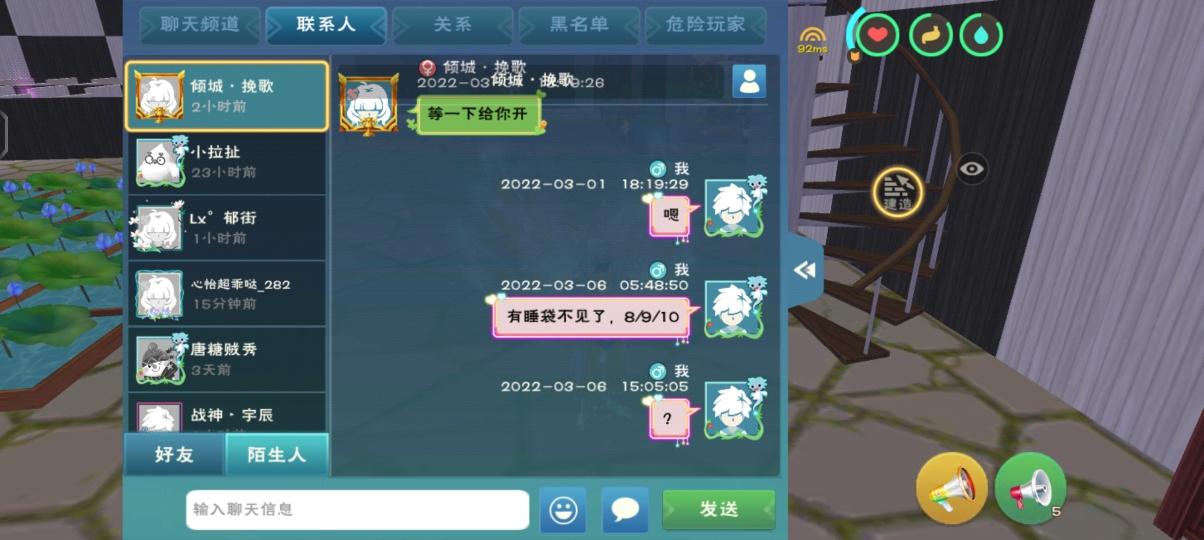
Task: Switch to the 危险玩家 tab
Action: [705, 25]
